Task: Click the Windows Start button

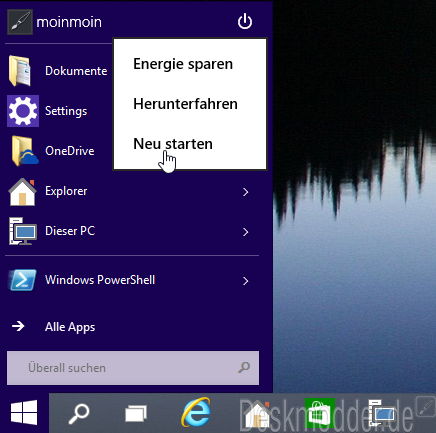Action: (x=24, y=413)
